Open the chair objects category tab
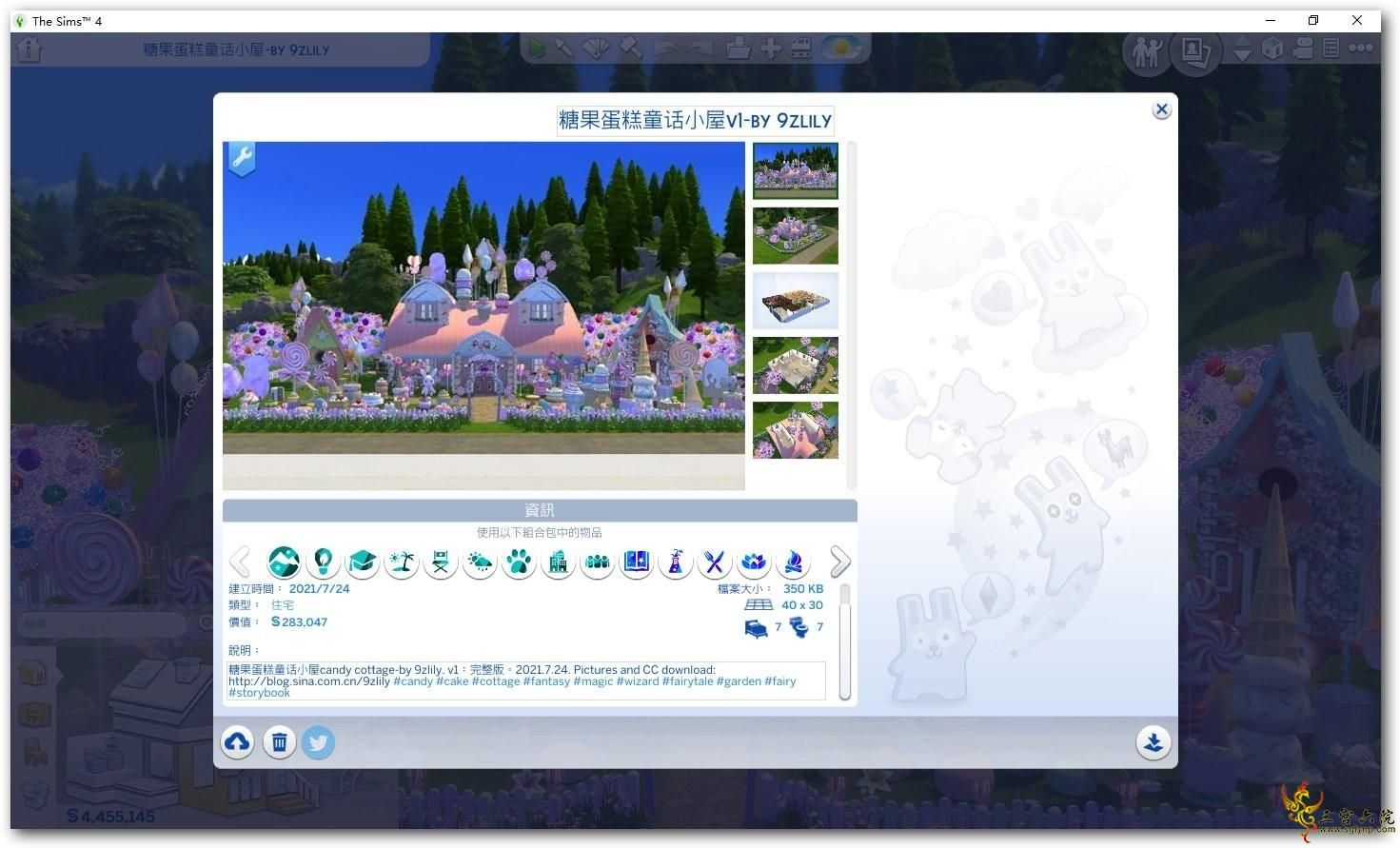This screenshot has height=848, width=1400. click(x=35, y=752)
